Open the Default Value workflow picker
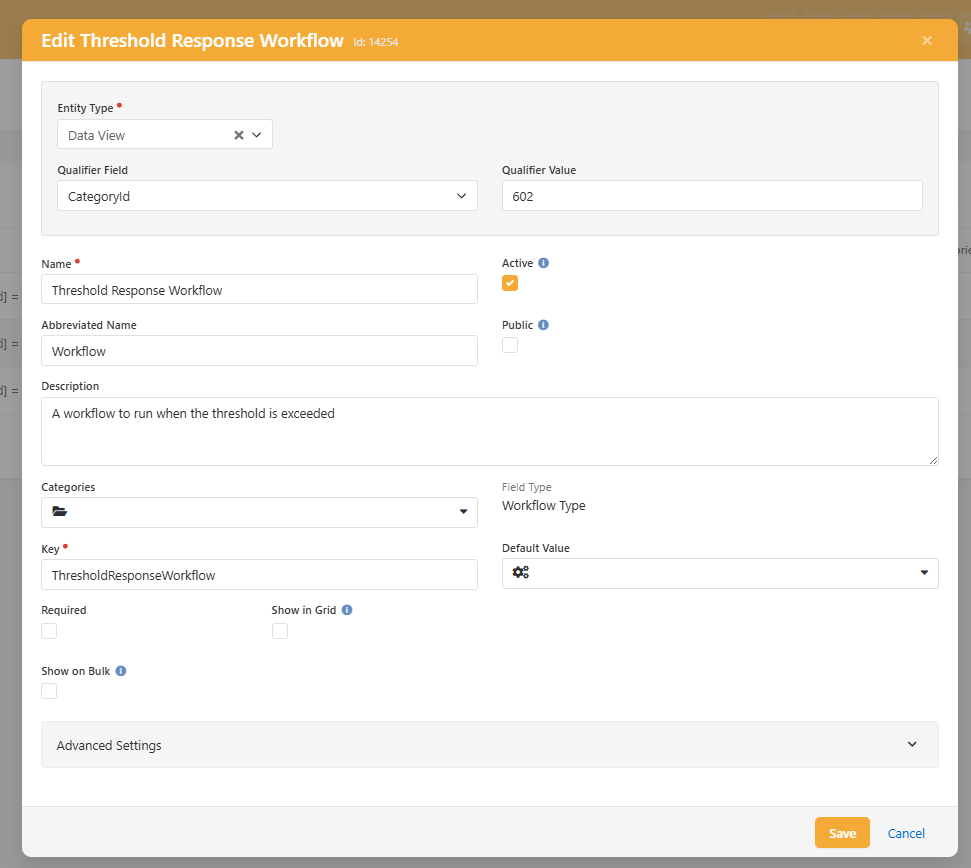The image size is (971, 868). (720, 573)
